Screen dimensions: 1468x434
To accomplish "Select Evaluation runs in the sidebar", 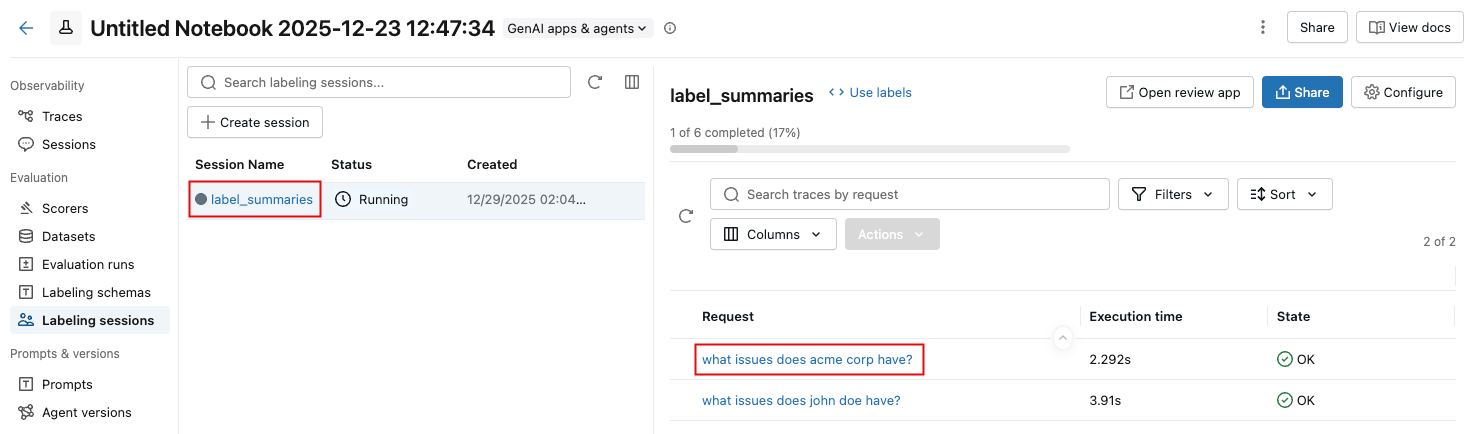I will 88,264.
